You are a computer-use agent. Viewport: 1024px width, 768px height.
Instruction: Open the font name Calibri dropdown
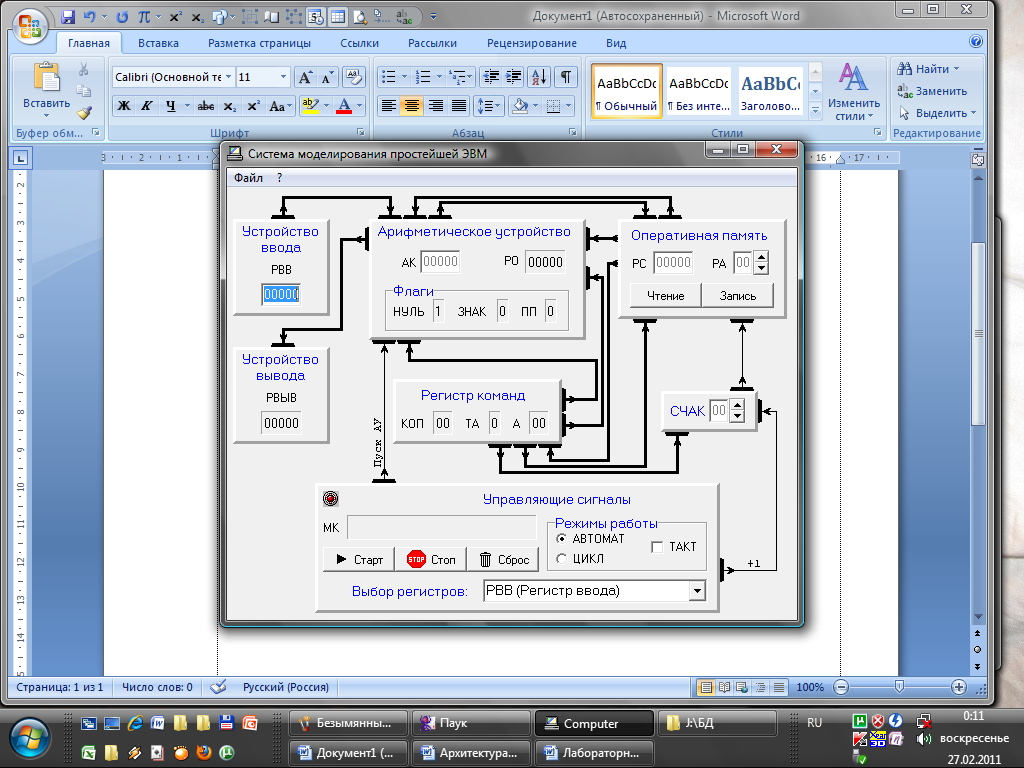pyautogui.click(x=229, y=77)
